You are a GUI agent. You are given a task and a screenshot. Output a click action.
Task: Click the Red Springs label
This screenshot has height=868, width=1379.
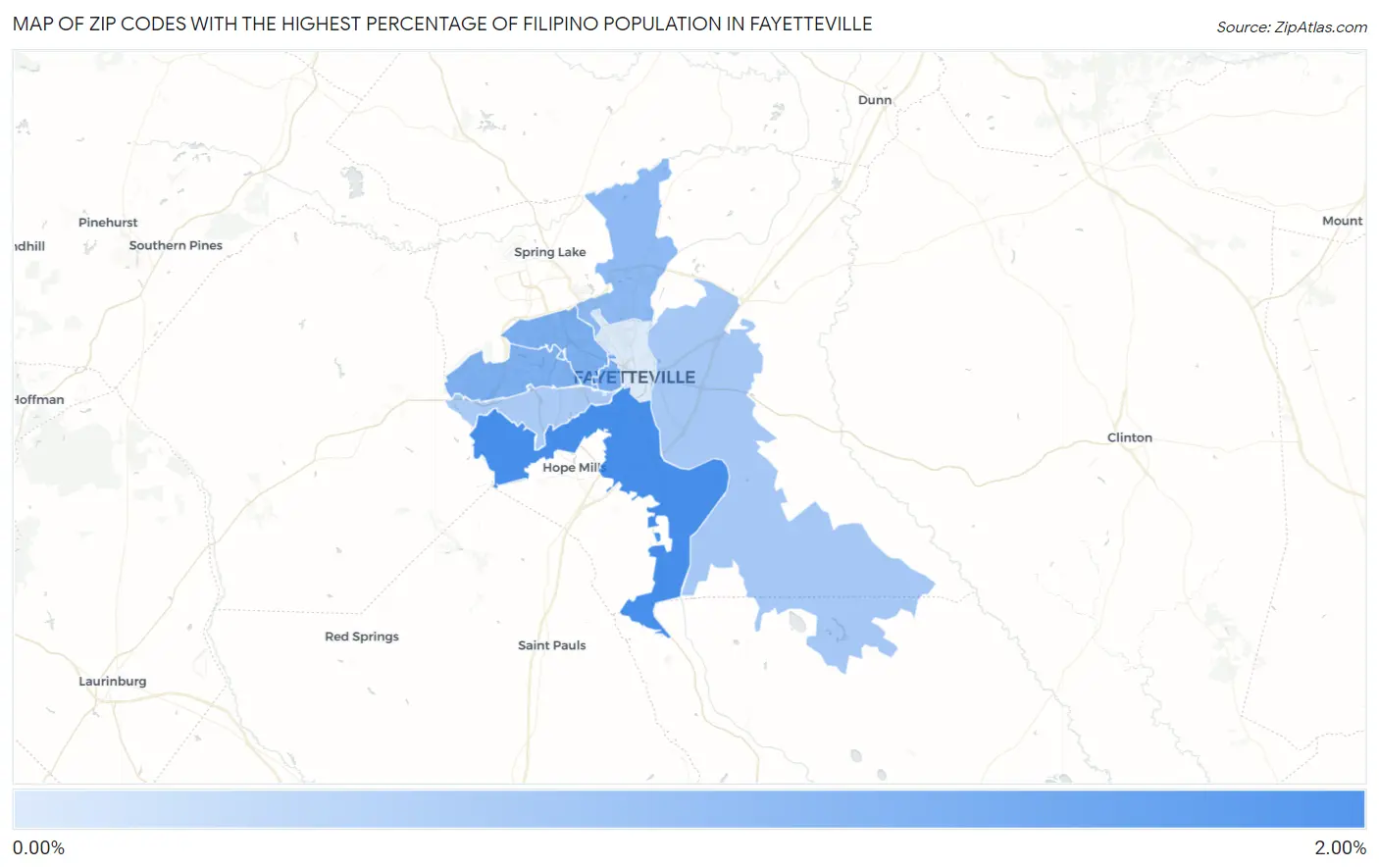(362, 637)
